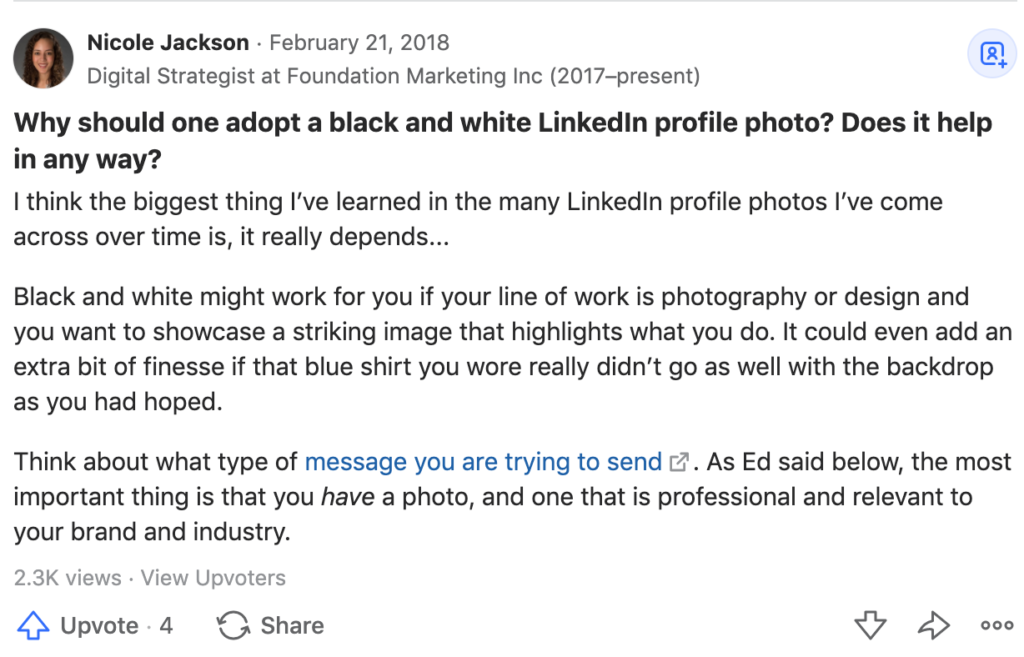Click the Digital Strategist at Foundation Marketing credential
This screenshot has height=657, width=1024.
(393, 76)
